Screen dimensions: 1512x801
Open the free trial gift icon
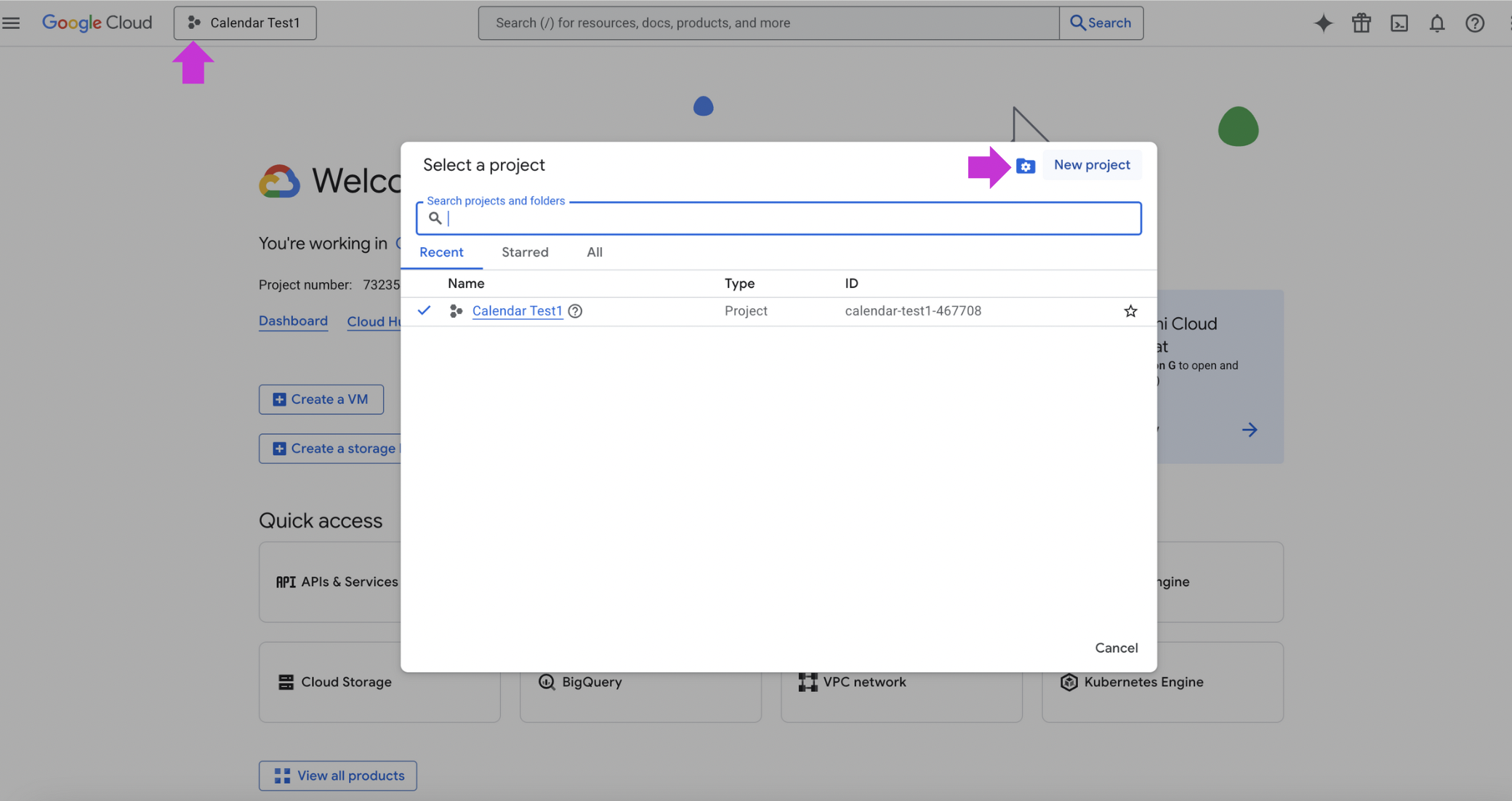(x=1361, y=23)
